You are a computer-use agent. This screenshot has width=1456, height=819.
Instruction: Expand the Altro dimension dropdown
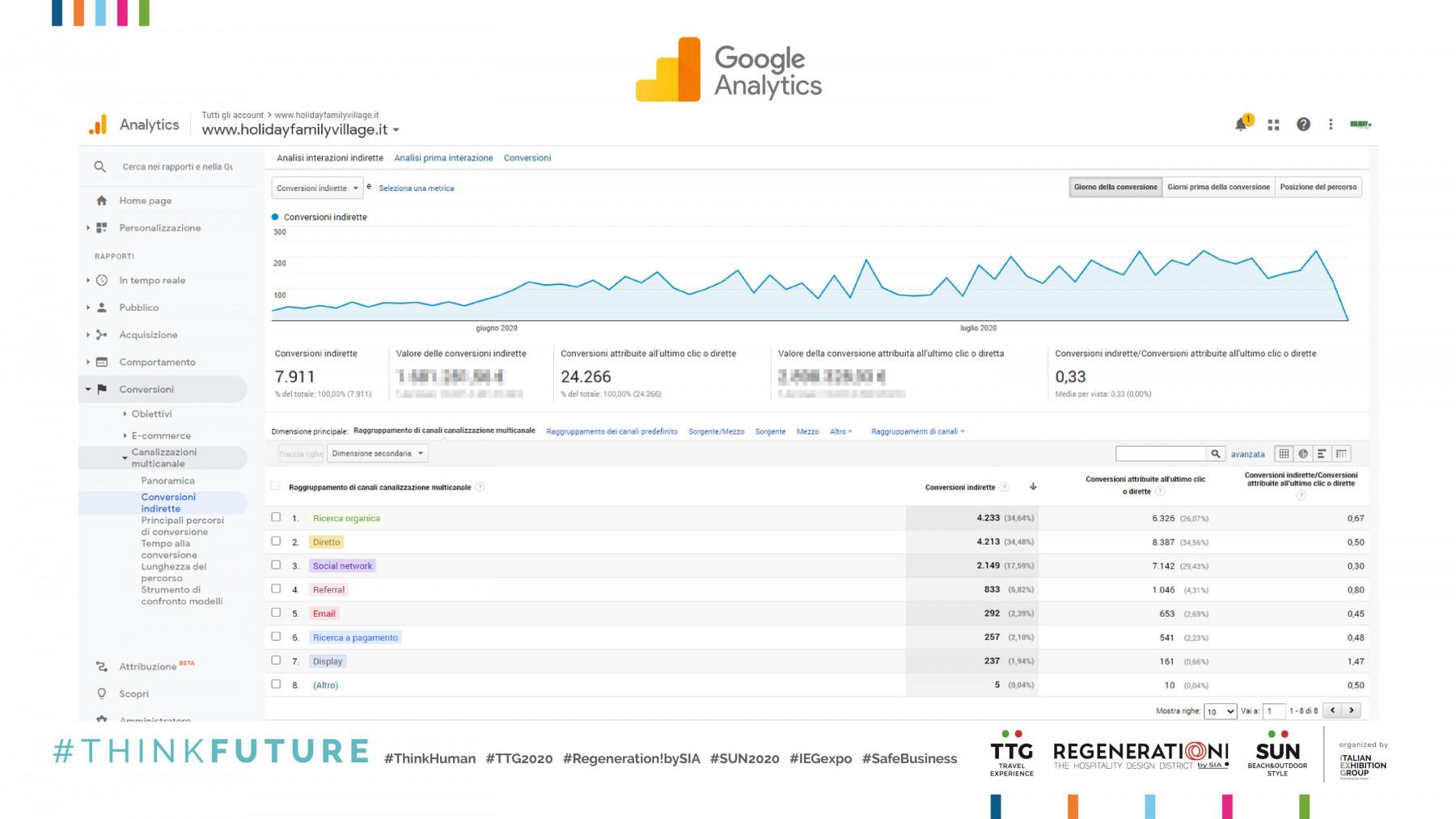click(x=841, y=431)
